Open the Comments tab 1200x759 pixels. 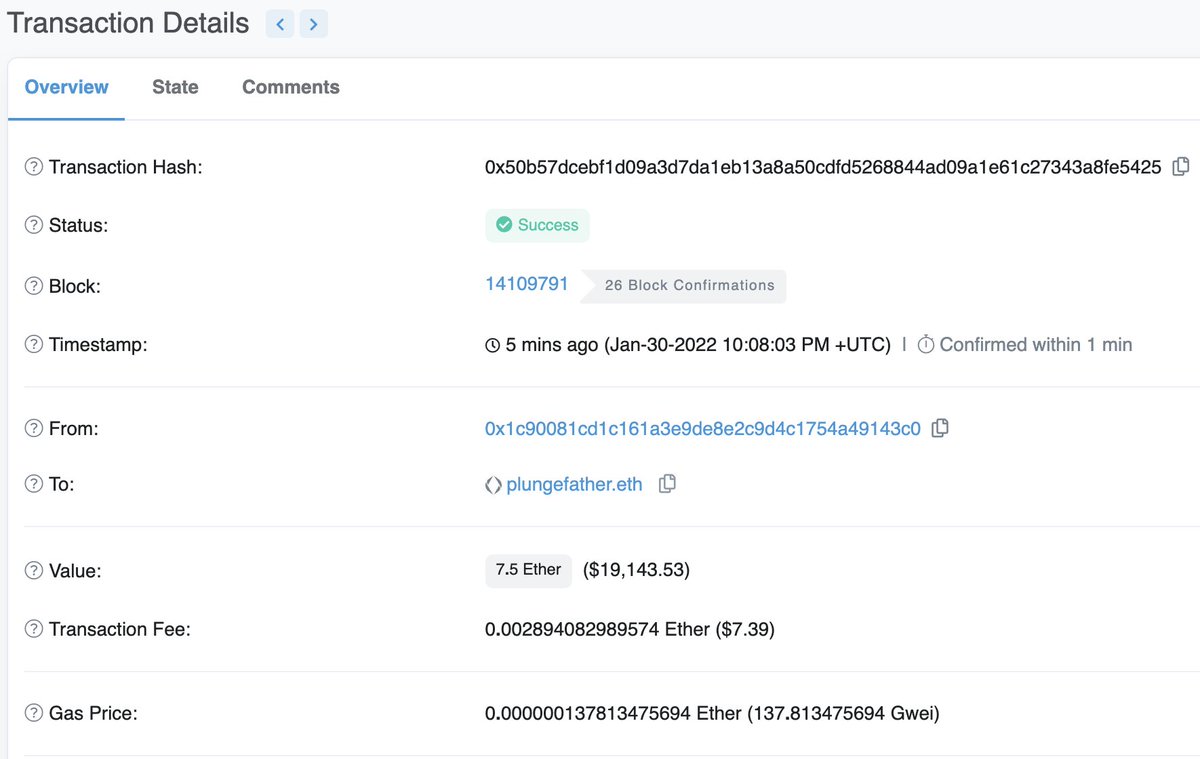coord(290,87)
